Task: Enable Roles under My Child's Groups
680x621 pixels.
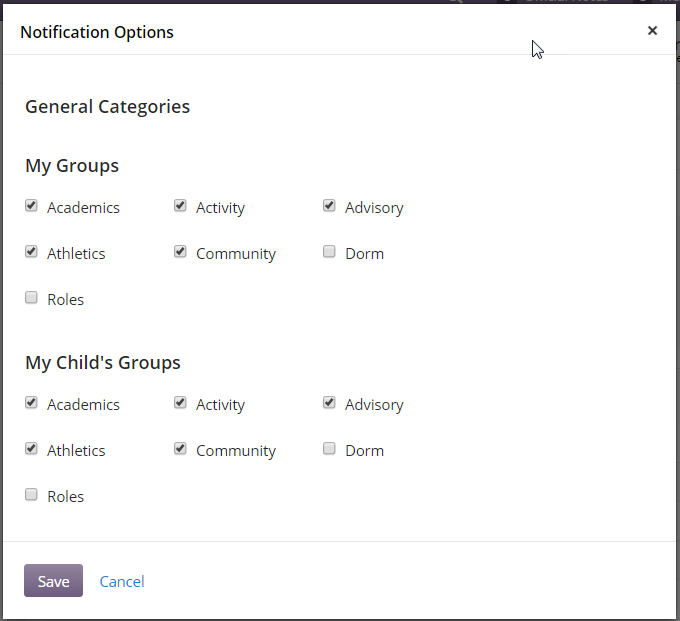Action: point(31,495)
